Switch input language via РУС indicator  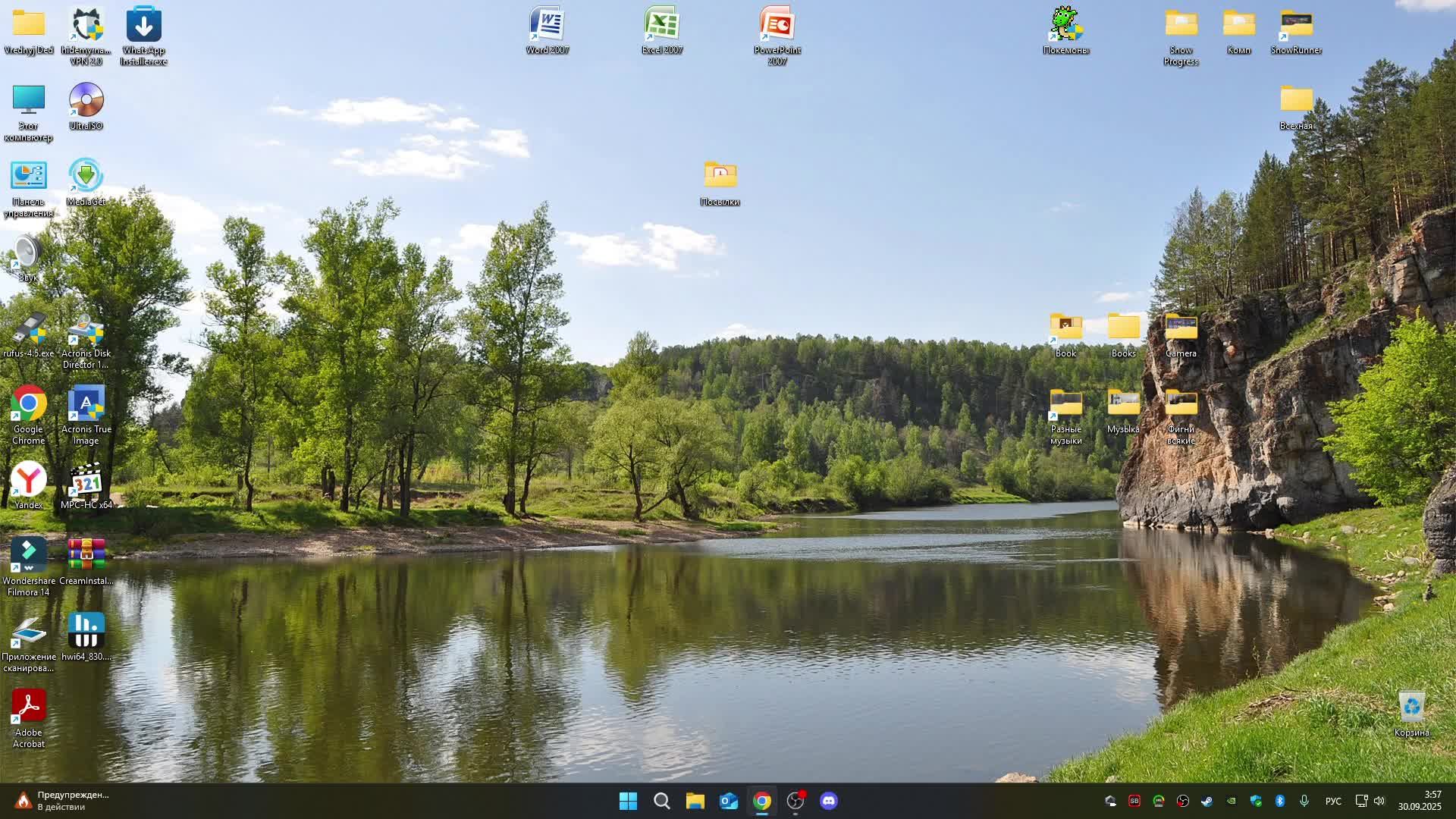(x=1332, y=801)
